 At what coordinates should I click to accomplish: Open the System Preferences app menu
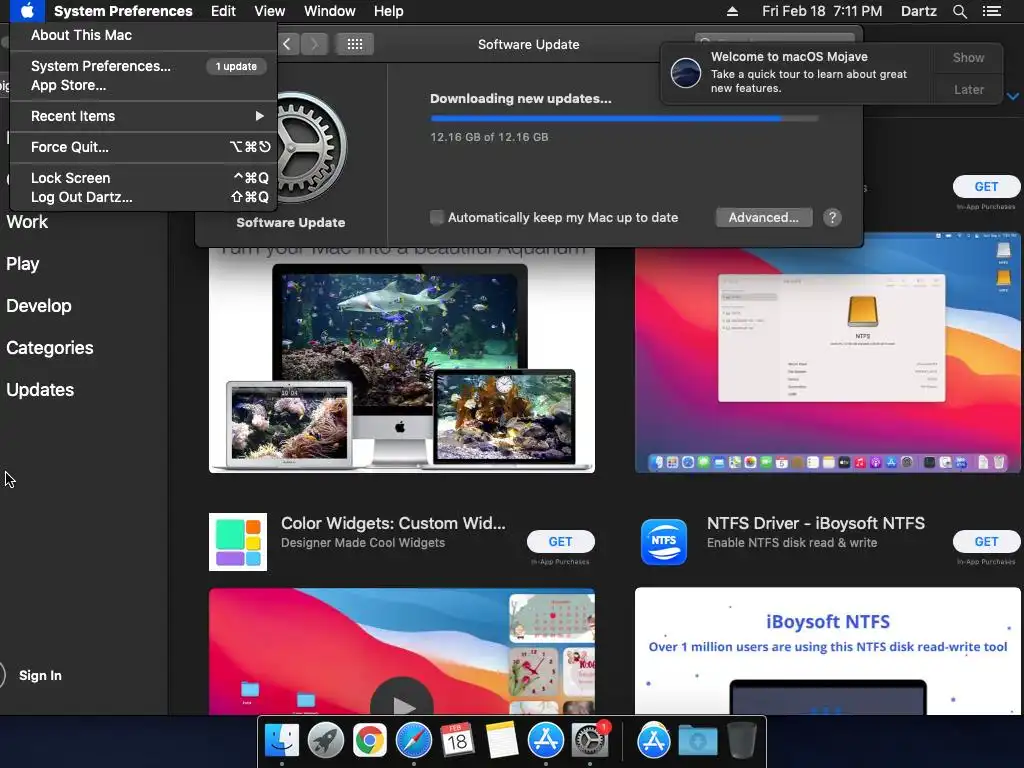(123, 11)
